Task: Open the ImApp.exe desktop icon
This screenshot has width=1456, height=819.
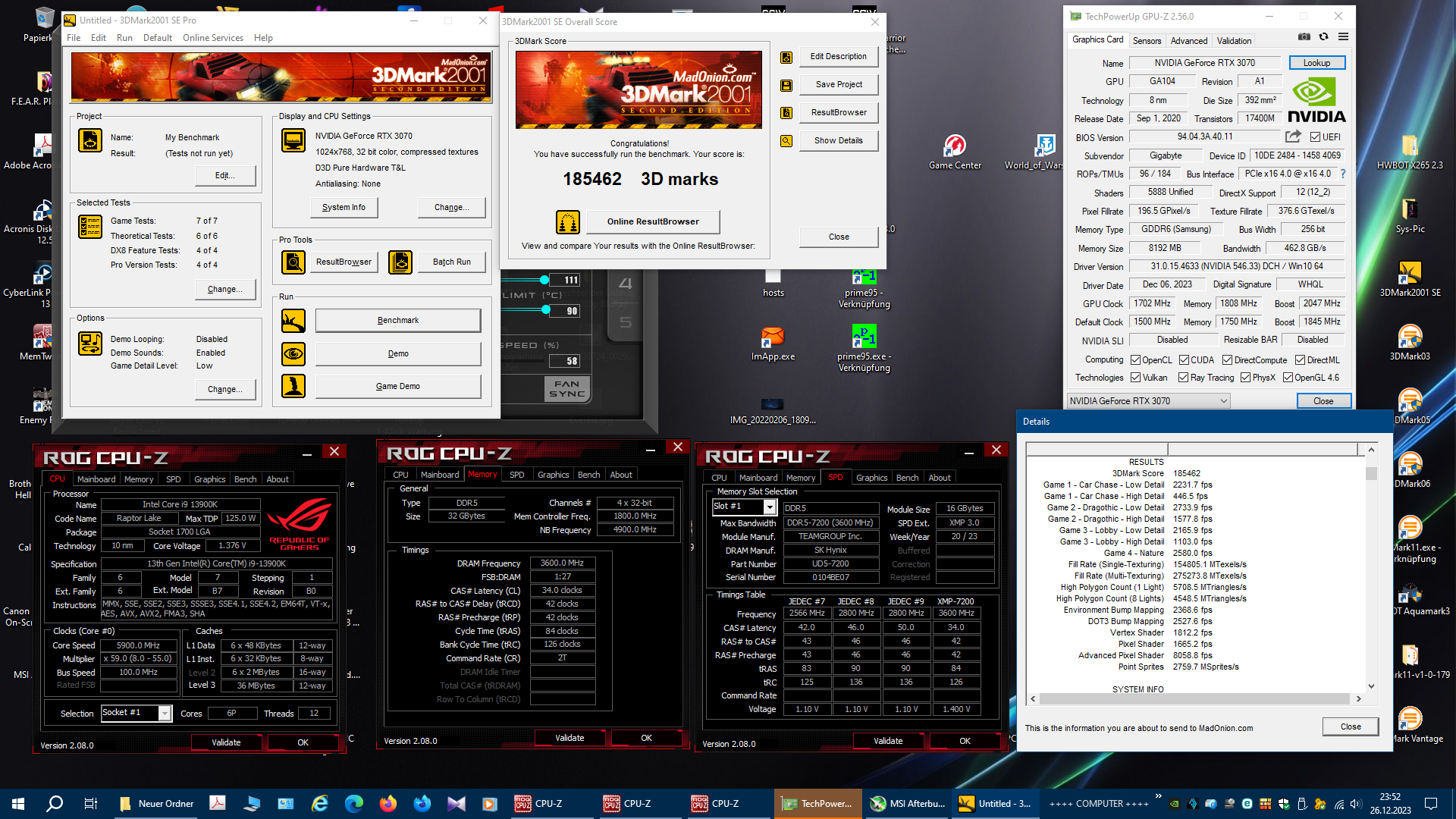Action: point(773,343)
